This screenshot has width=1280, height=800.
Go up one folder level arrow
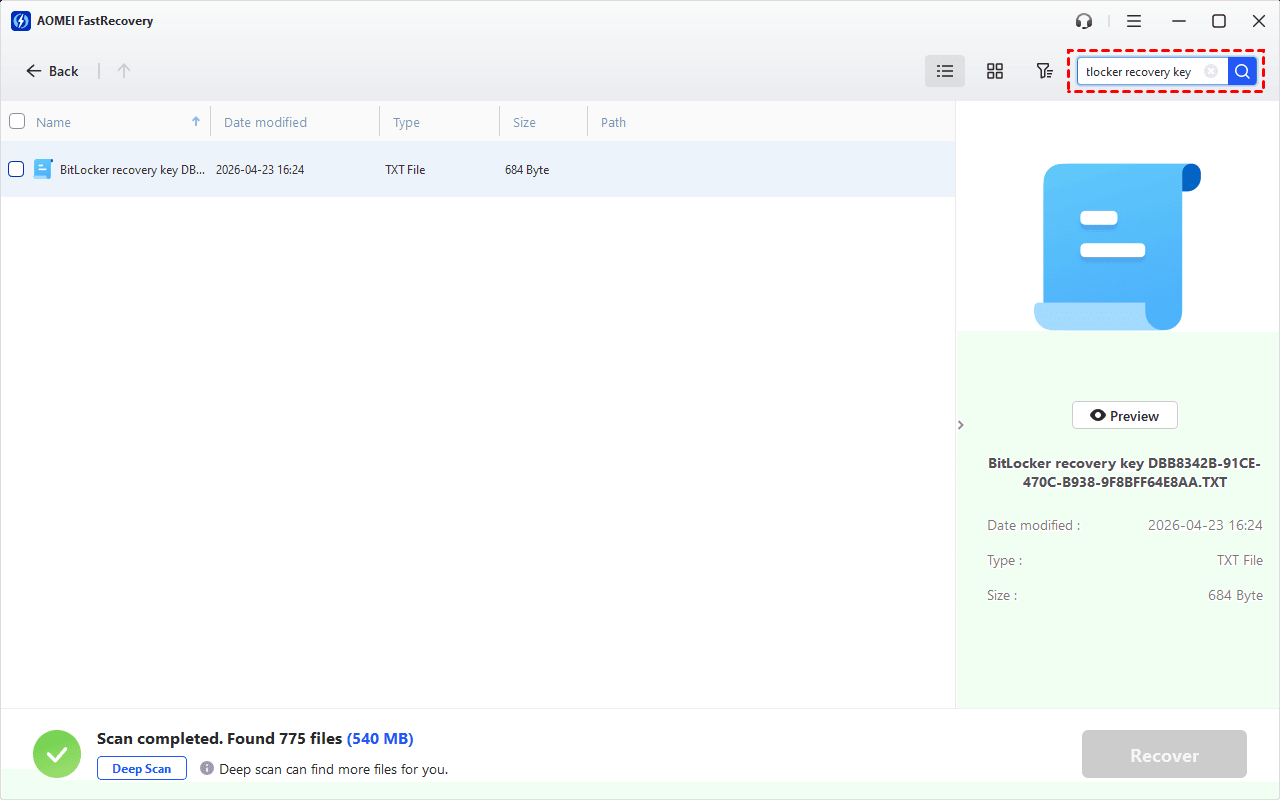point(124,71)
